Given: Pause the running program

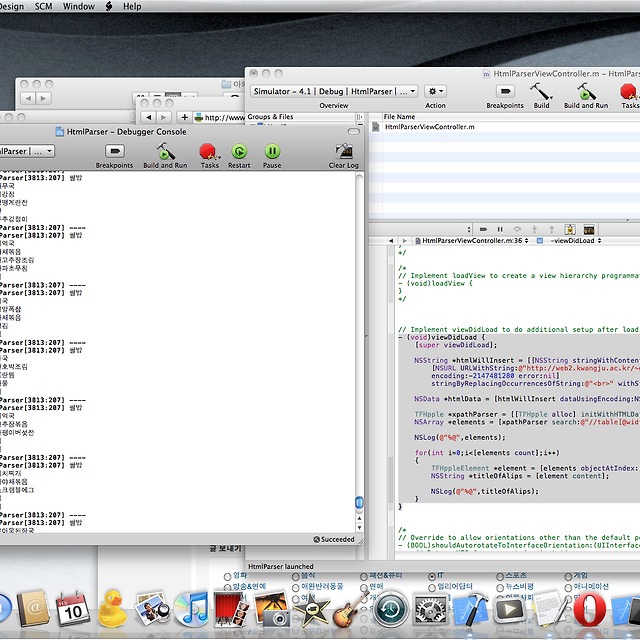Looking at the screenshot, I should tap(272, 152).
